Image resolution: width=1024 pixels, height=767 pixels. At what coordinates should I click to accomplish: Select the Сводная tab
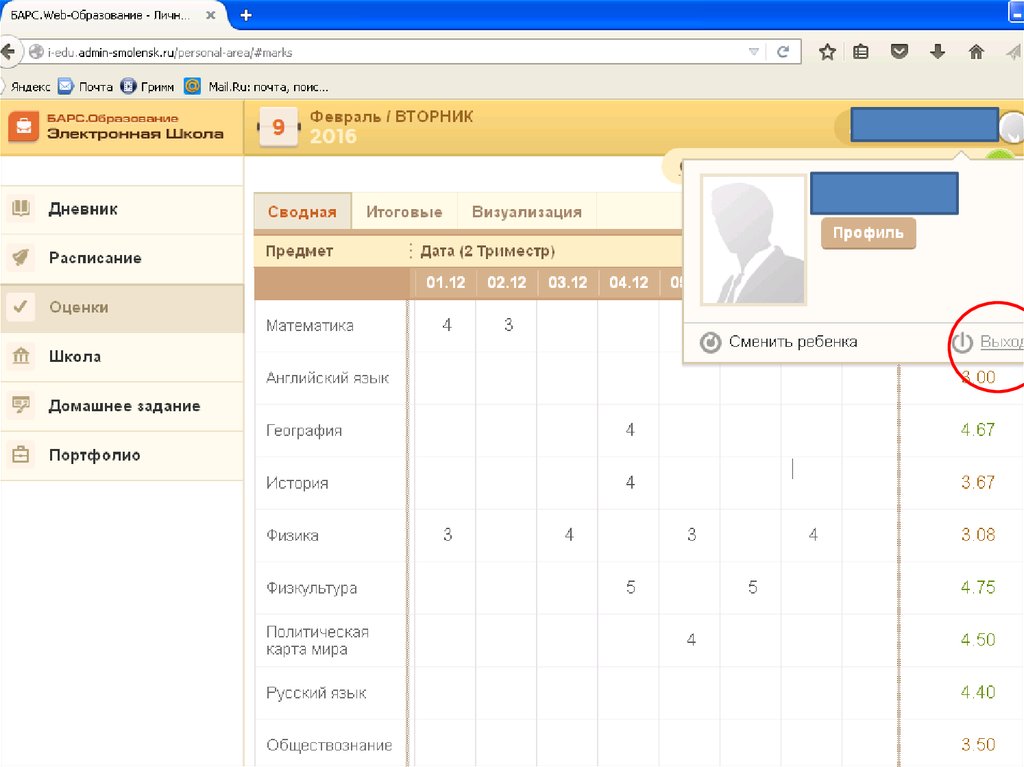302,212
